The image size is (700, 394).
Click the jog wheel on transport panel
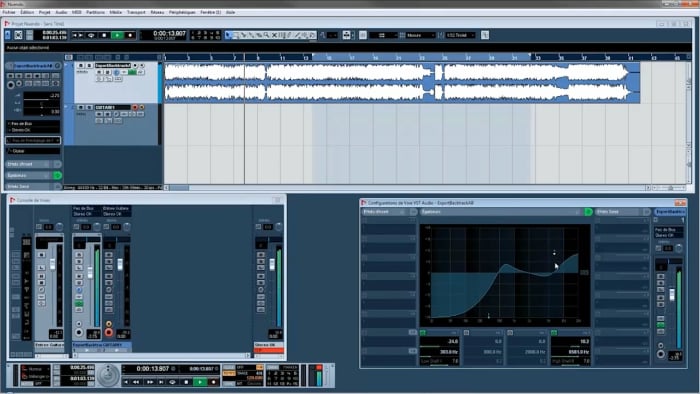click(x=108, y=376)
